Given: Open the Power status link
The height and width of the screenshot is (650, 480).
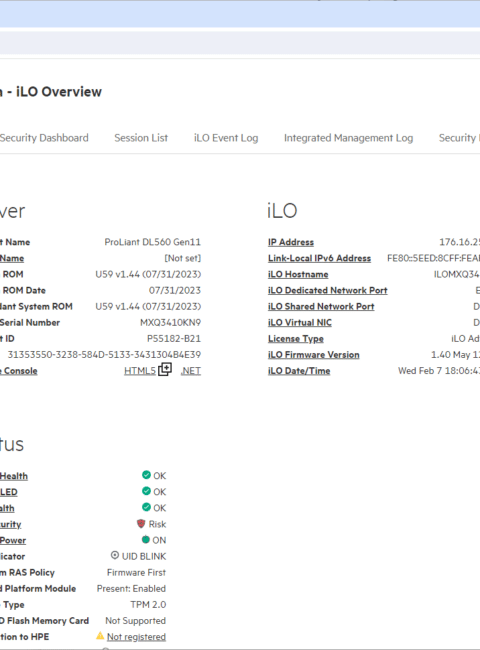Looking at the screenshot, I should (x=13, y=541).
